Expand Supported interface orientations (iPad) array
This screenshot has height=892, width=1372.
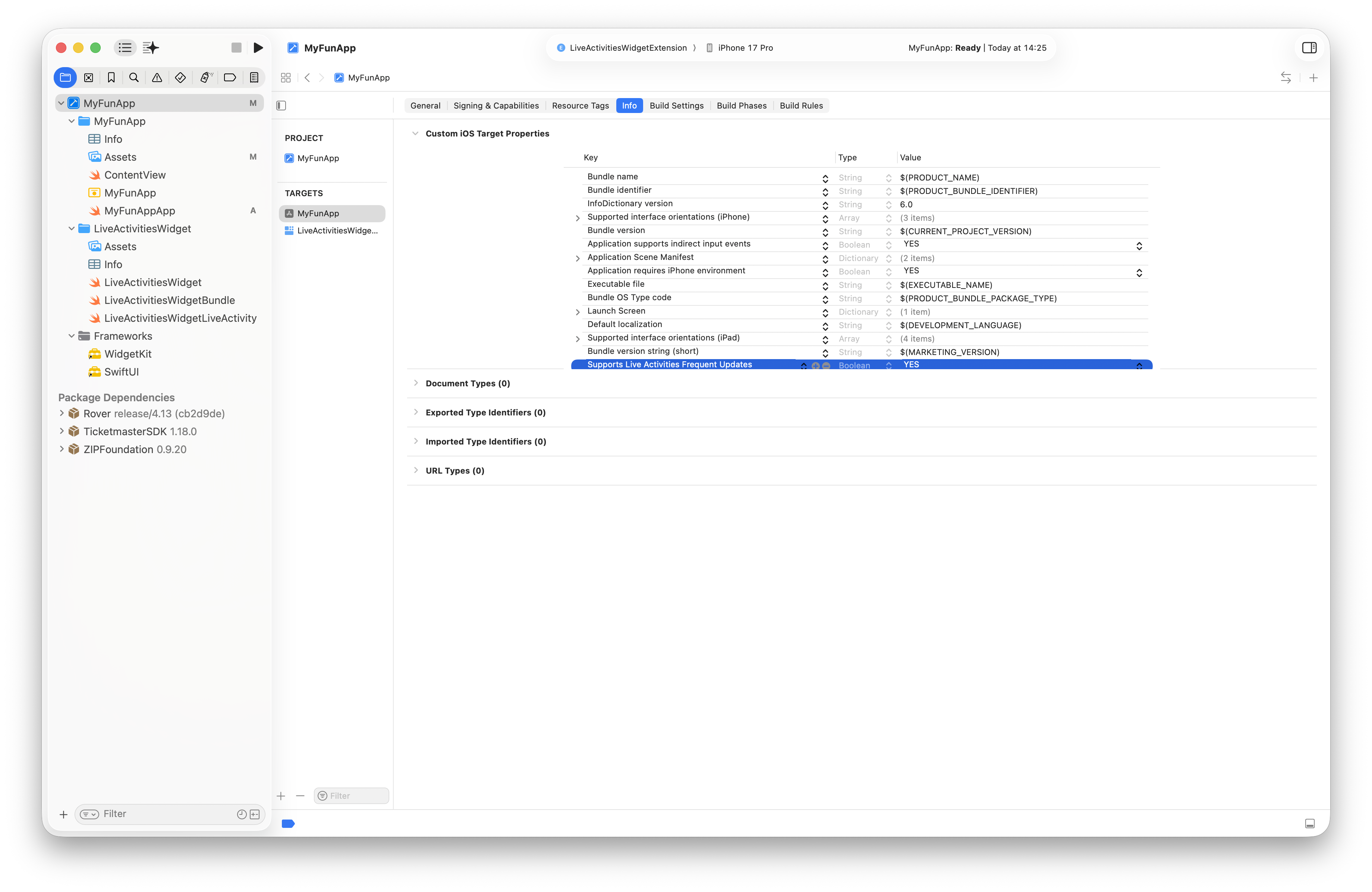coord(578,339)
